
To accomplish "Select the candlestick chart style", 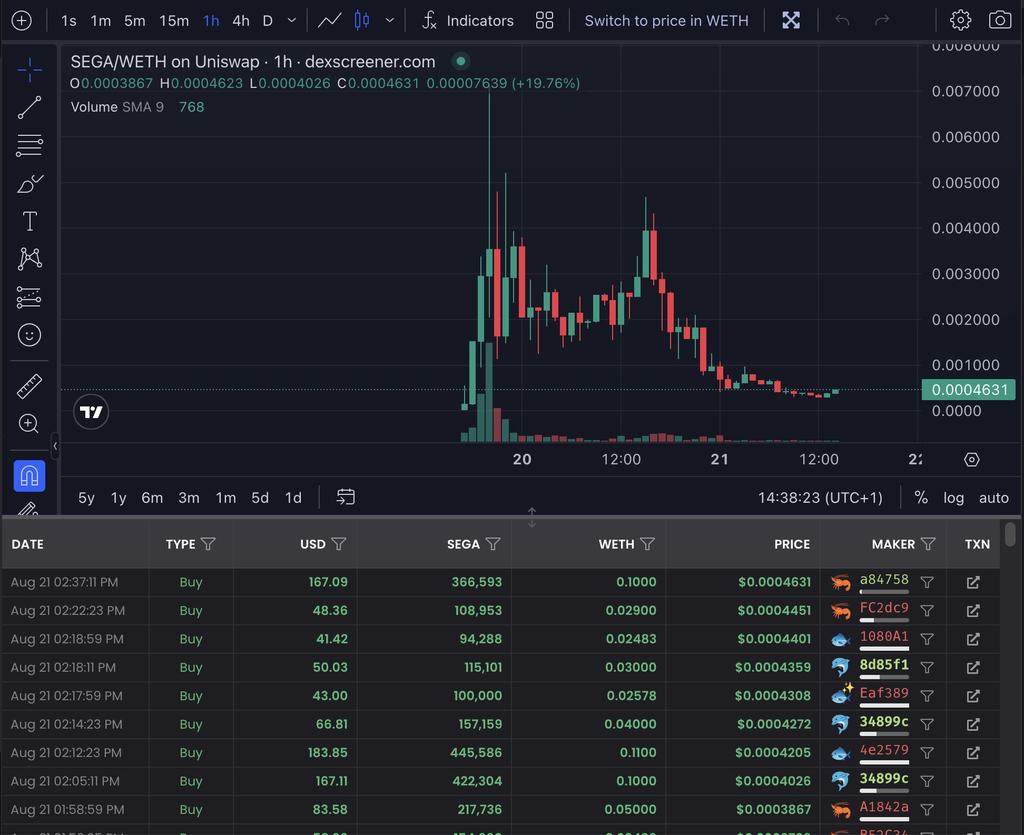I will pos(362,21).
